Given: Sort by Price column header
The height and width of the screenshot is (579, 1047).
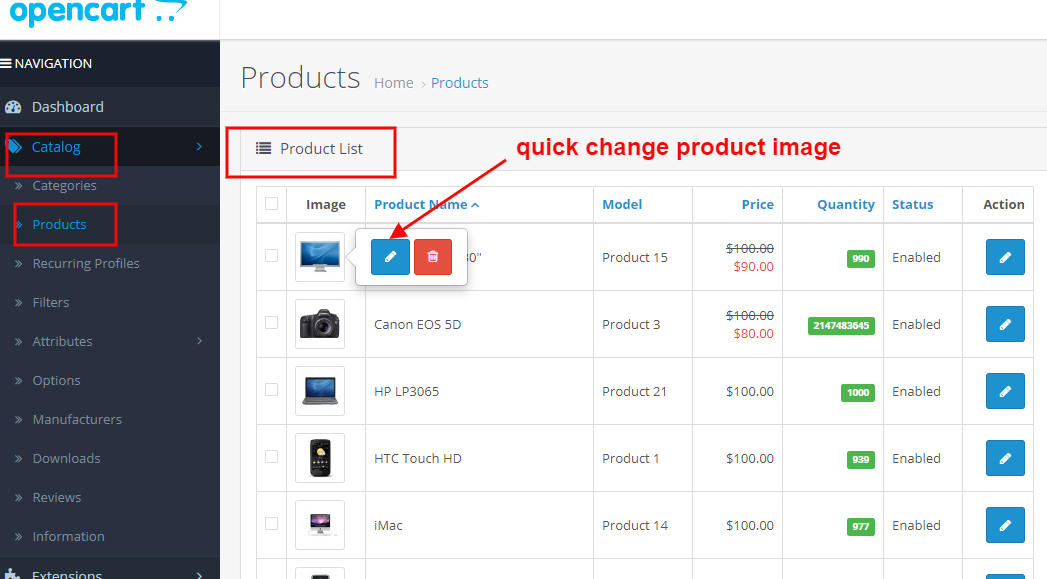Looking at the screenshot, I should point(757,204).
